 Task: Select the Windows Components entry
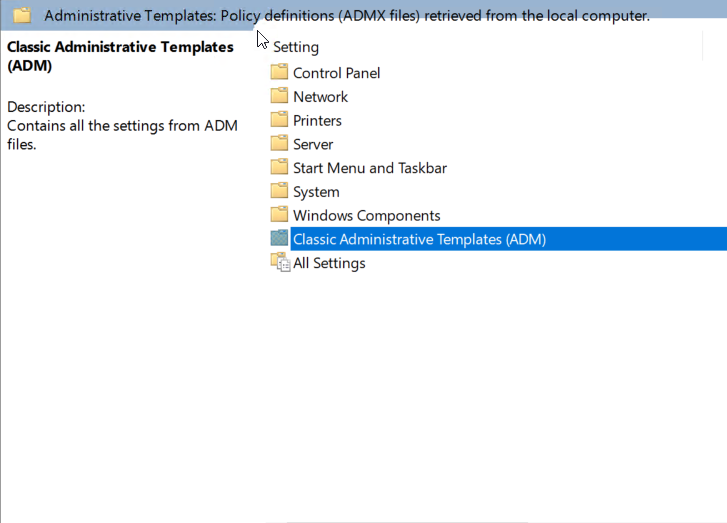(x=367, y=216)
